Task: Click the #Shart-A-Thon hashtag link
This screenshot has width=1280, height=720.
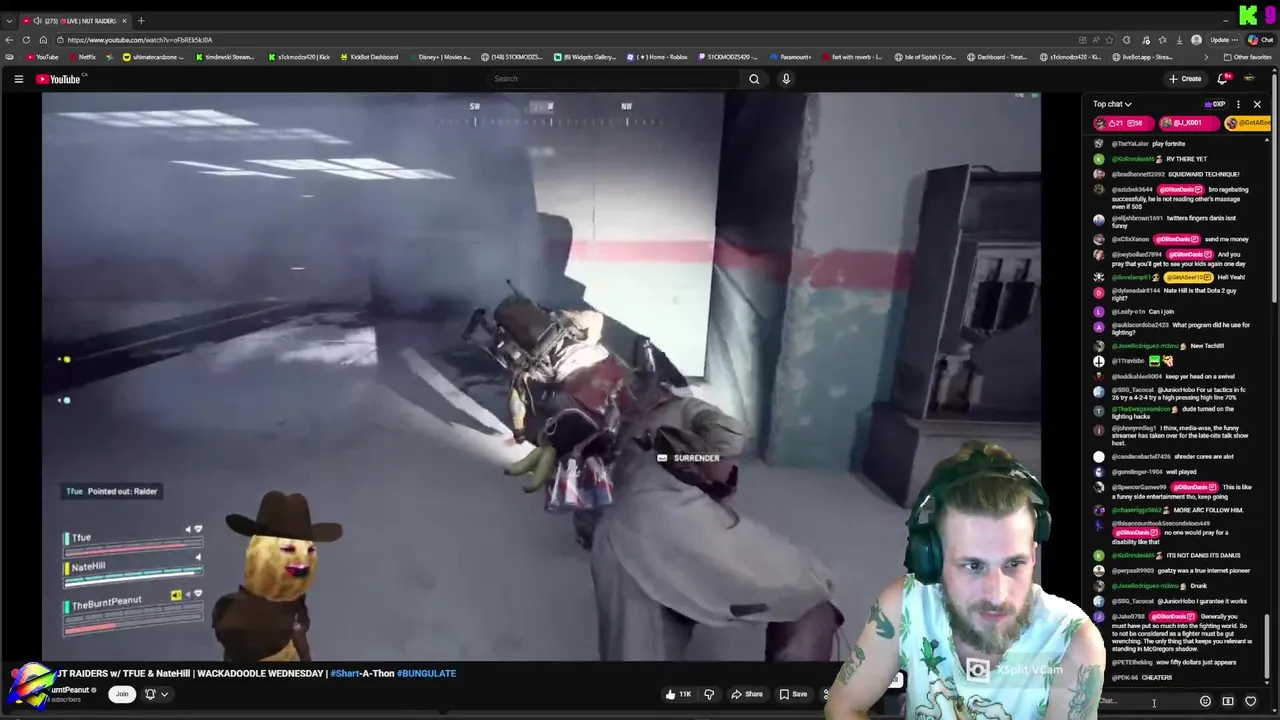Action: click(x=362, y=673)
